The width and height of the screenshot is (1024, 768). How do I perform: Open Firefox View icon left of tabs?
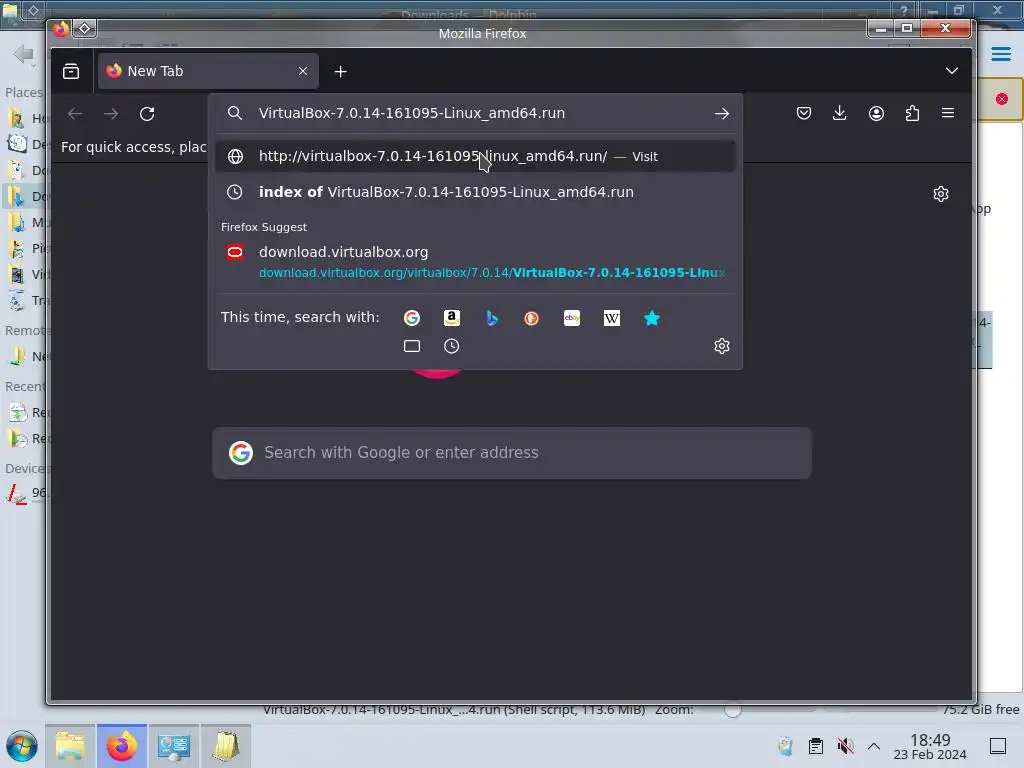click(x=71, y=71)
